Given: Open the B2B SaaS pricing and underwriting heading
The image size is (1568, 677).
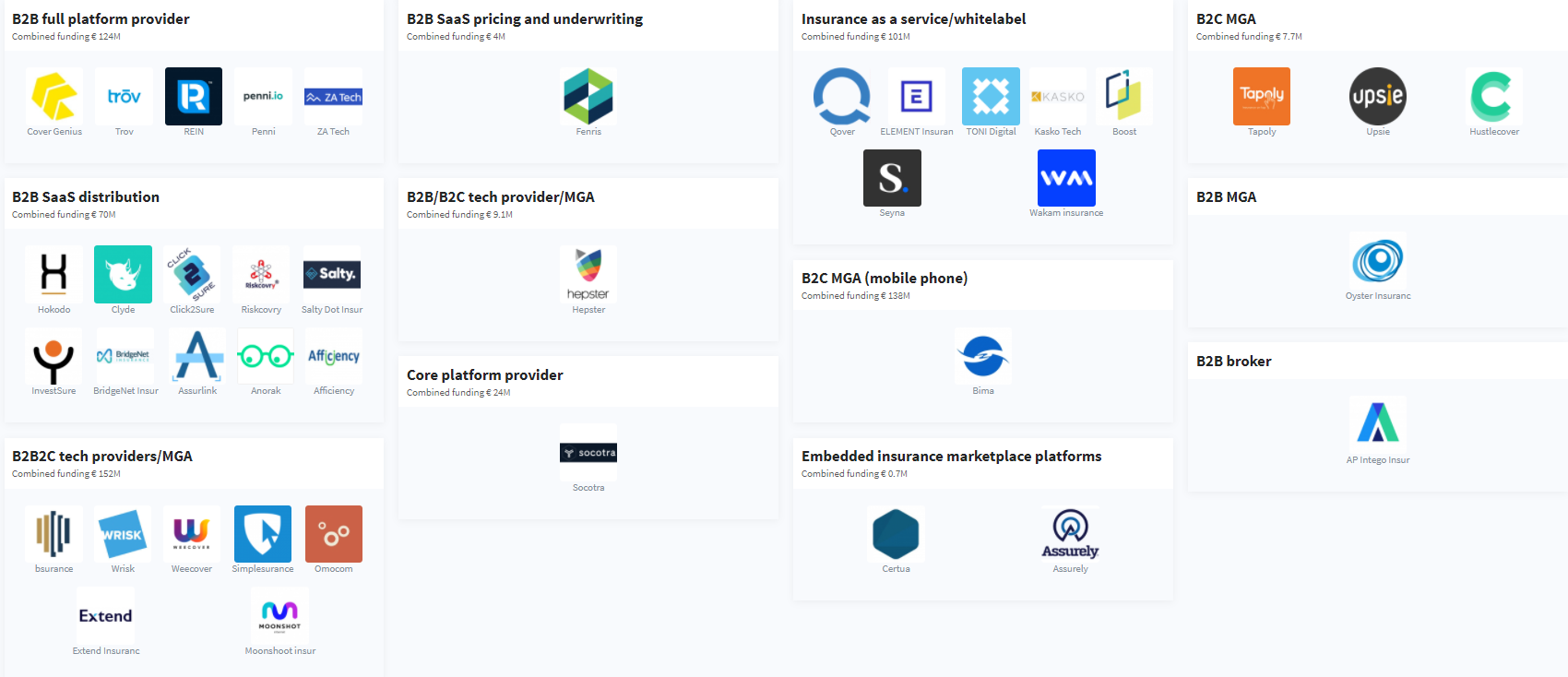Looking at the screenshot, I should click(x=525, y=18).
